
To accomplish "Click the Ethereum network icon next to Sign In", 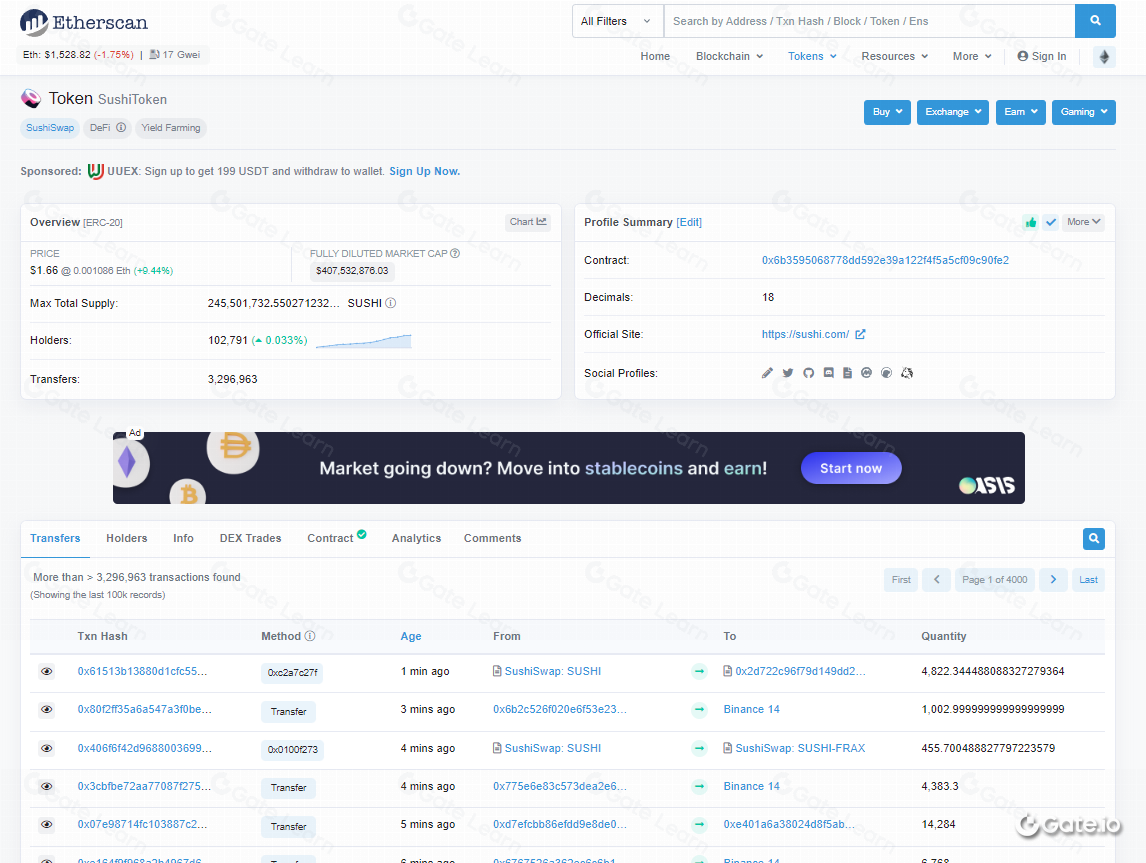I will tap(1104, 56).
